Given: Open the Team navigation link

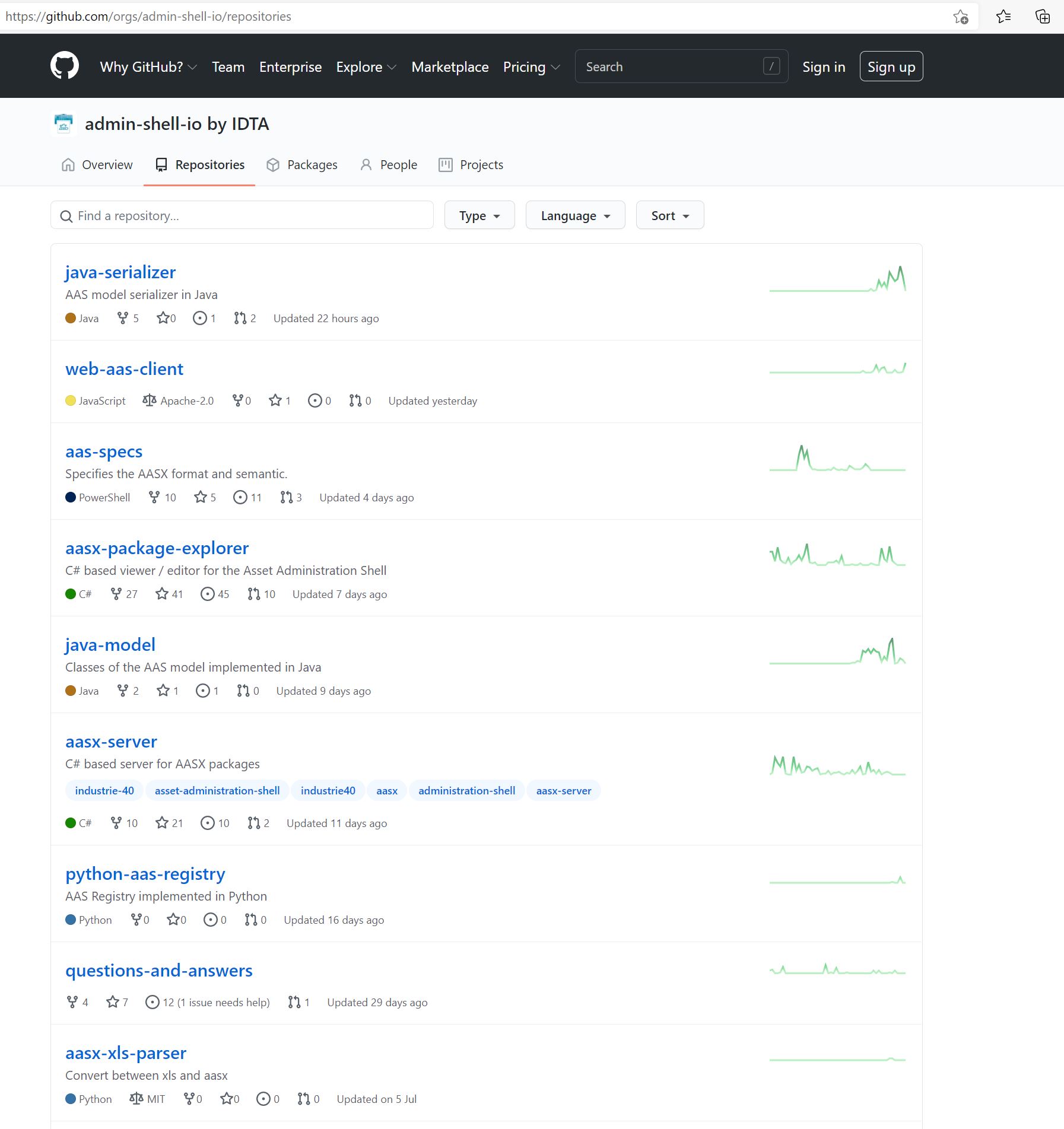Looking at the screenshot, I should [228, 67].
